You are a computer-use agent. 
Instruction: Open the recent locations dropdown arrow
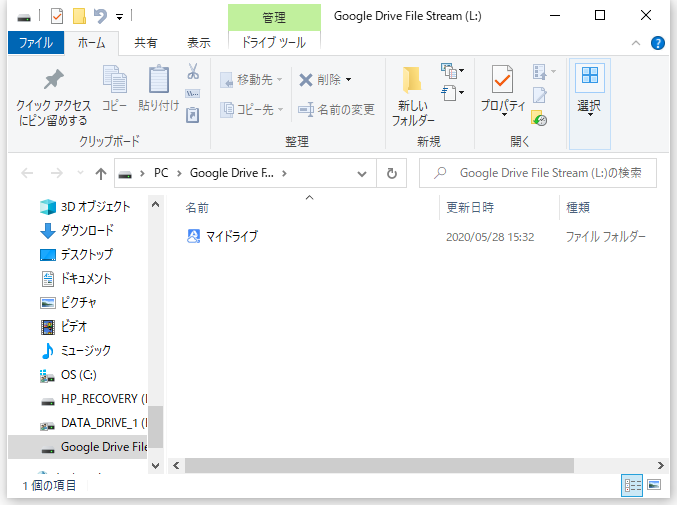(x=80, y=173)
